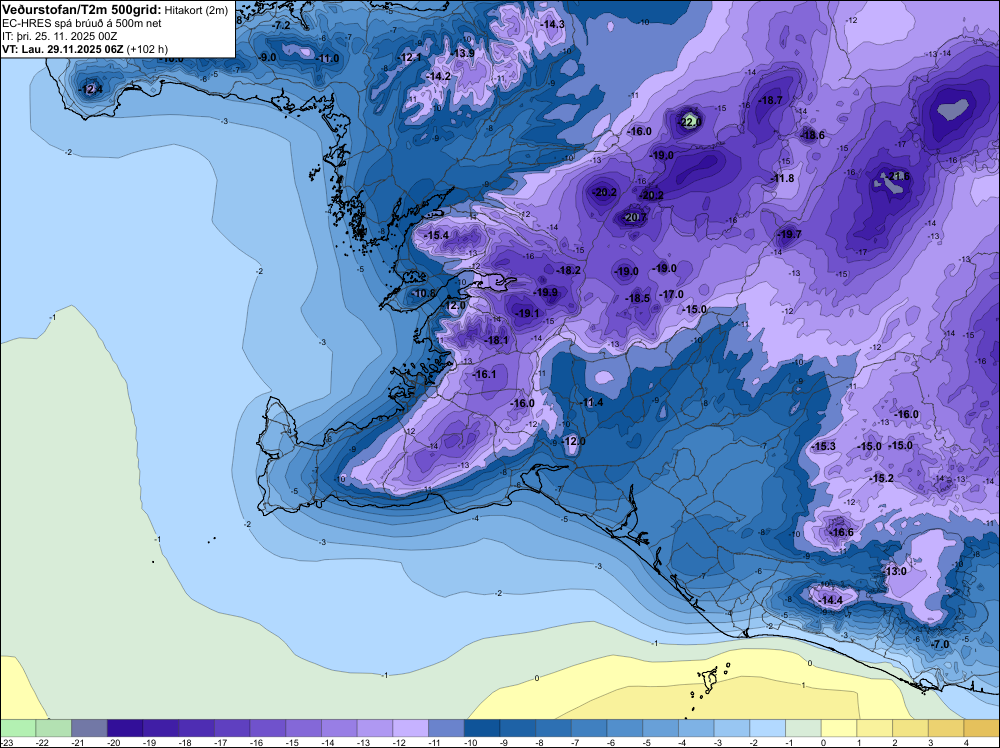This screenshot has height=748, width=1000.
Task: Click the -11.0 temperature value
Action: point(327,58)
